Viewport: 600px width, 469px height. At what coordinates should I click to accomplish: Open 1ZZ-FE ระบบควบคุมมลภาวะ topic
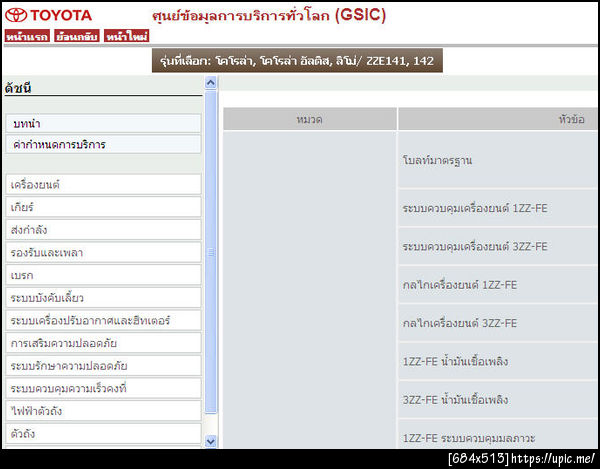498,435
